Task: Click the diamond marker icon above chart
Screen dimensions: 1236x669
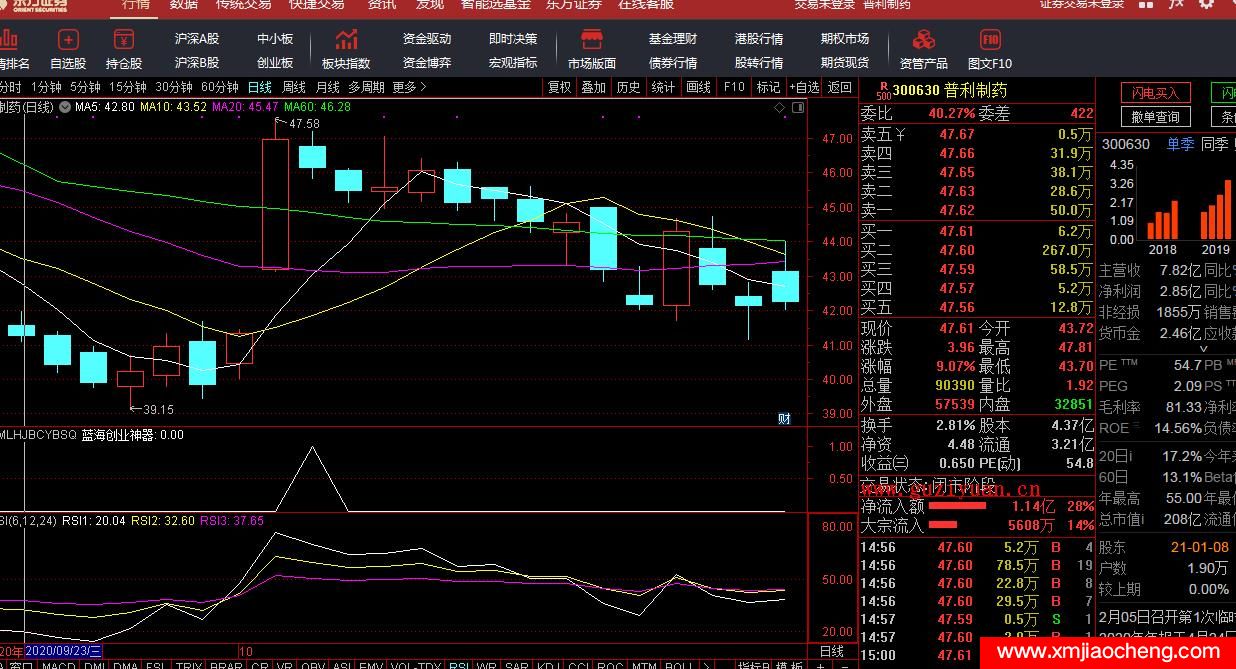Action: [x=779, y=106]
